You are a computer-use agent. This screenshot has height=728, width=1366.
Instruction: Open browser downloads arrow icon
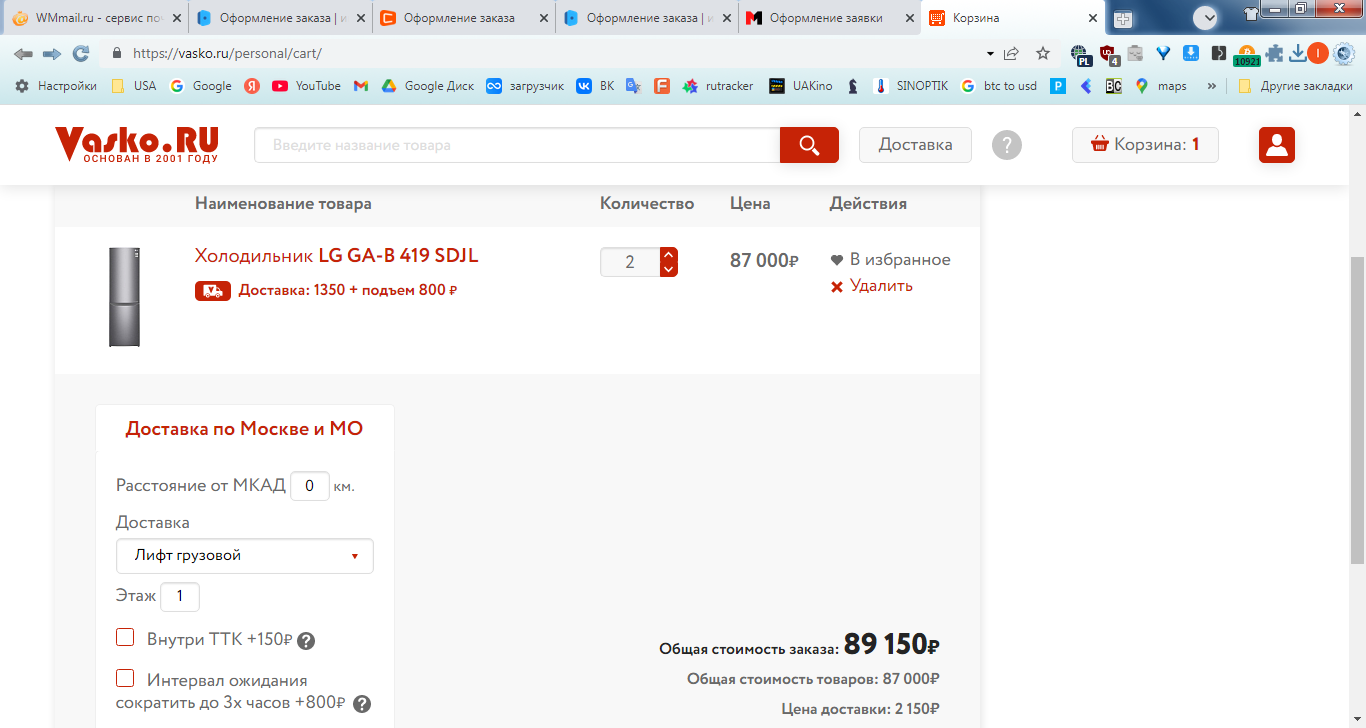click(1298, 53)
